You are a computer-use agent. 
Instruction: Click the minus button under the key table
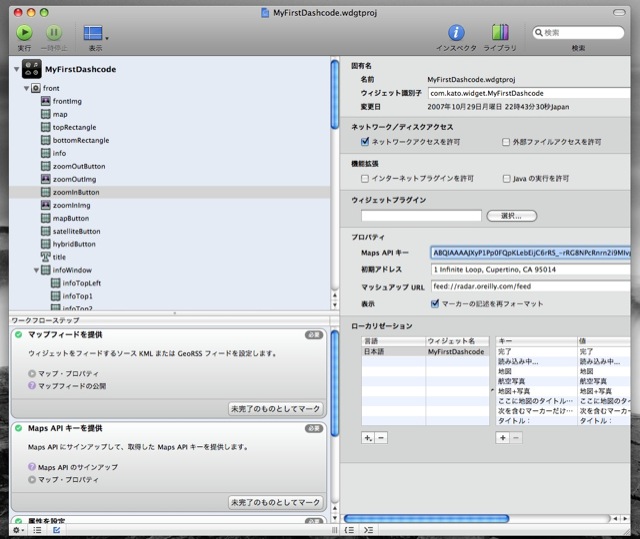click(x=516, y=438)
